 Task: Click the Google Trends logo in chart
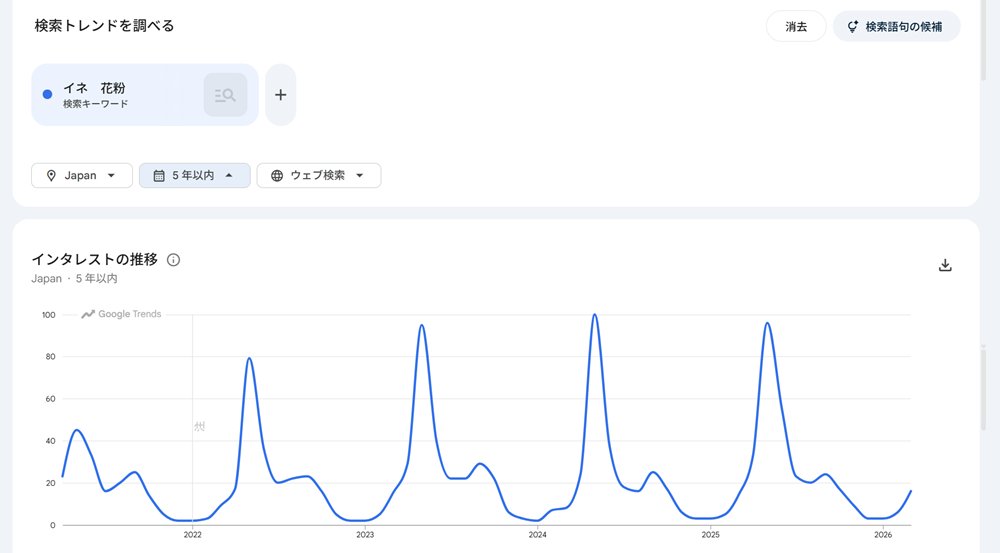121,314
